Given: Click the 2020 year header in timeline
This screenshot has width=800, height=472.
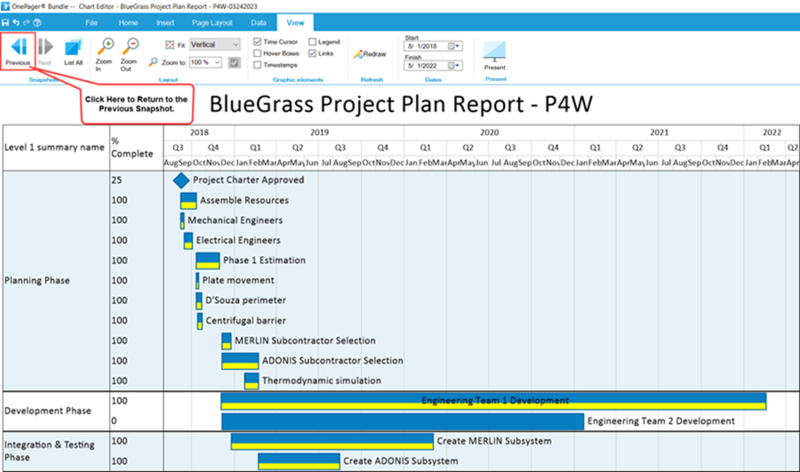Looking at the screenshot, I should (489, 133).
